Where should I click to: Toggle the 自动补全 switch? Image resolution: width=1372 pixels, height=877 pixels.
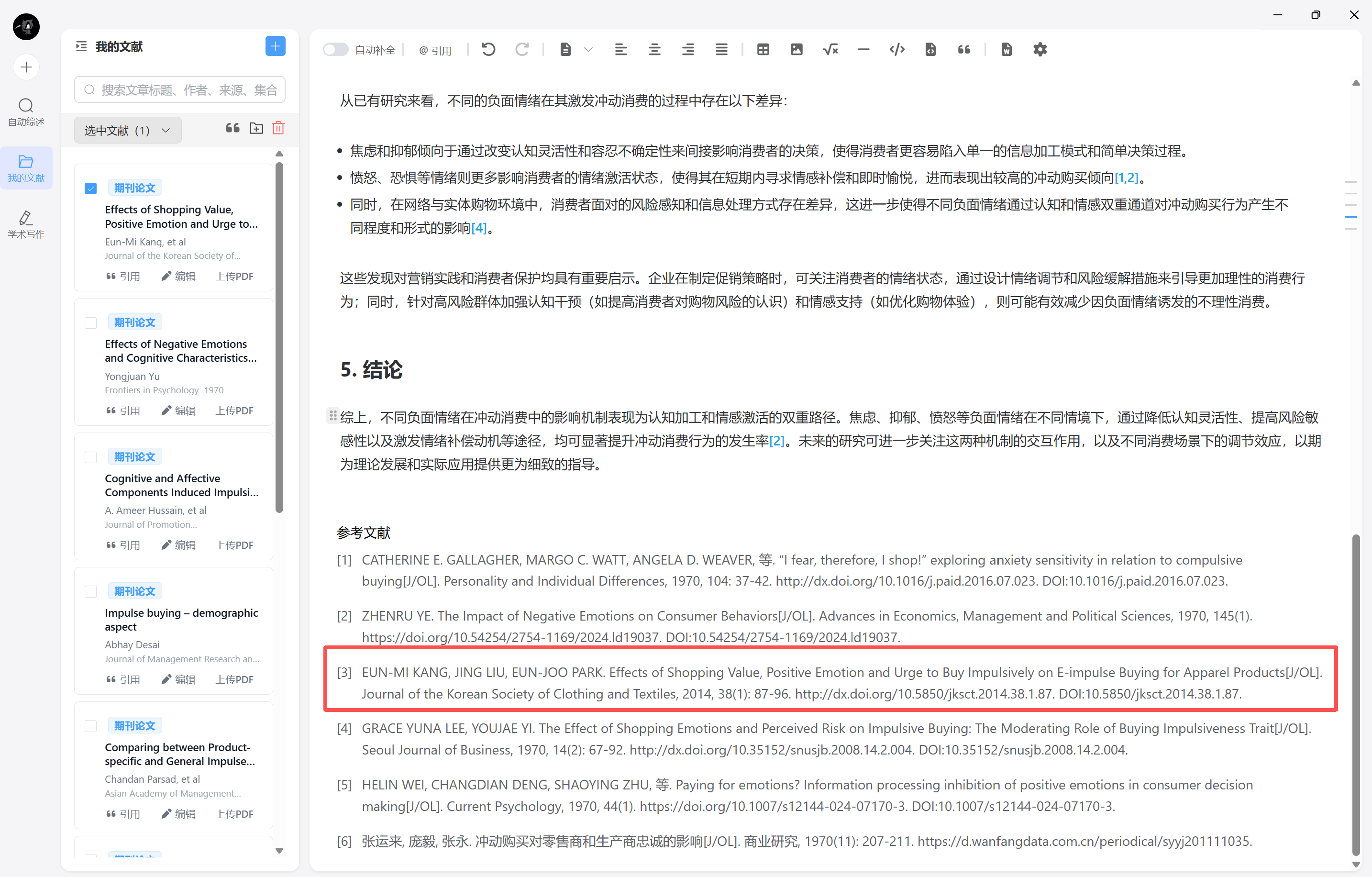click(x=335, y=50)
